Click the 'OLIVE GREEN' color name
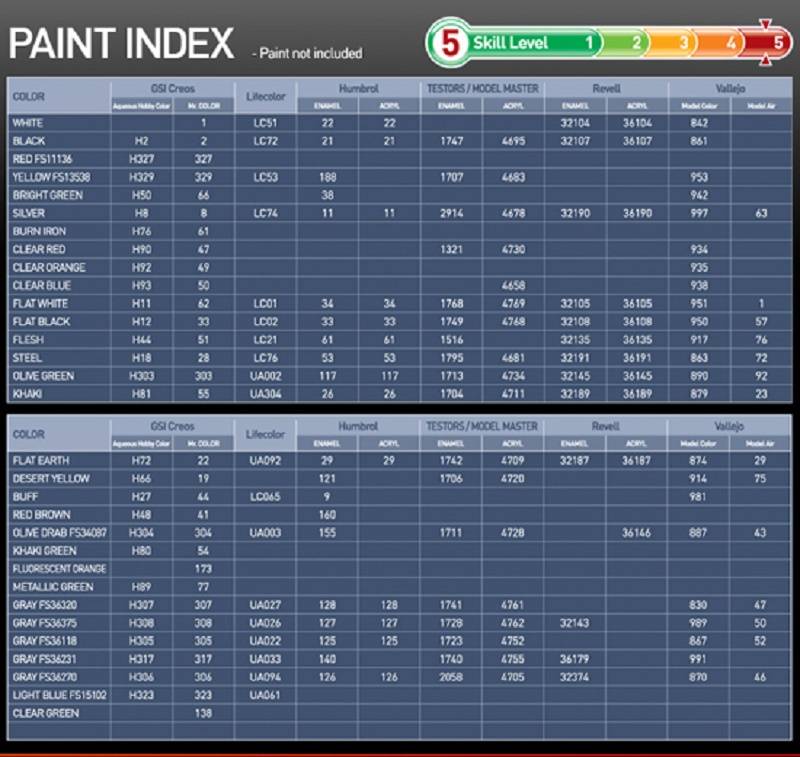Screen dimensions: 800x757 43,376
